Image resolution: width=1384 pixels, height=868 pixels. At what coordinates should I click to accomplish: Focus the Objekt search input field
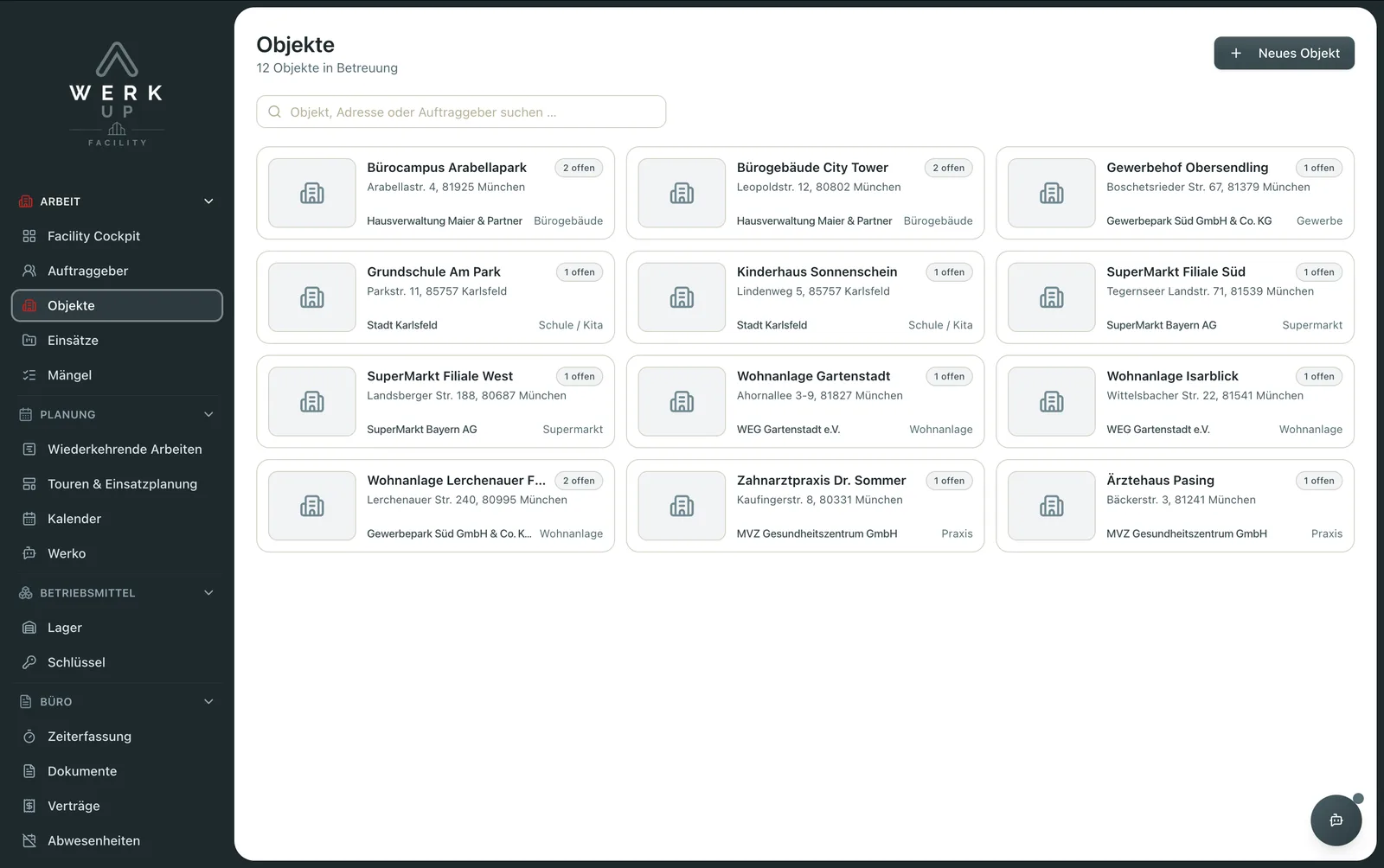[x=461, y=112]
